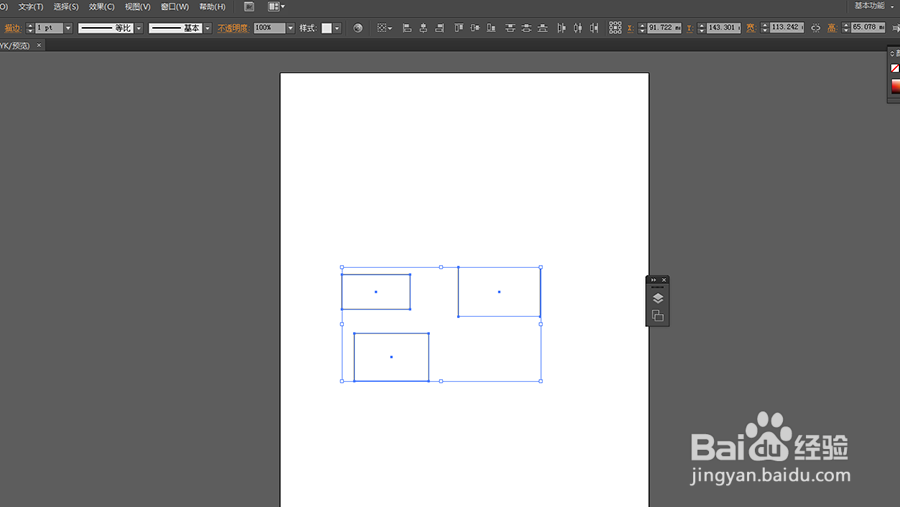The height and width of the screenshot is (507, 900).
Task: Open the opacity percentage dropdown
Action: click(x=290, y=28)
